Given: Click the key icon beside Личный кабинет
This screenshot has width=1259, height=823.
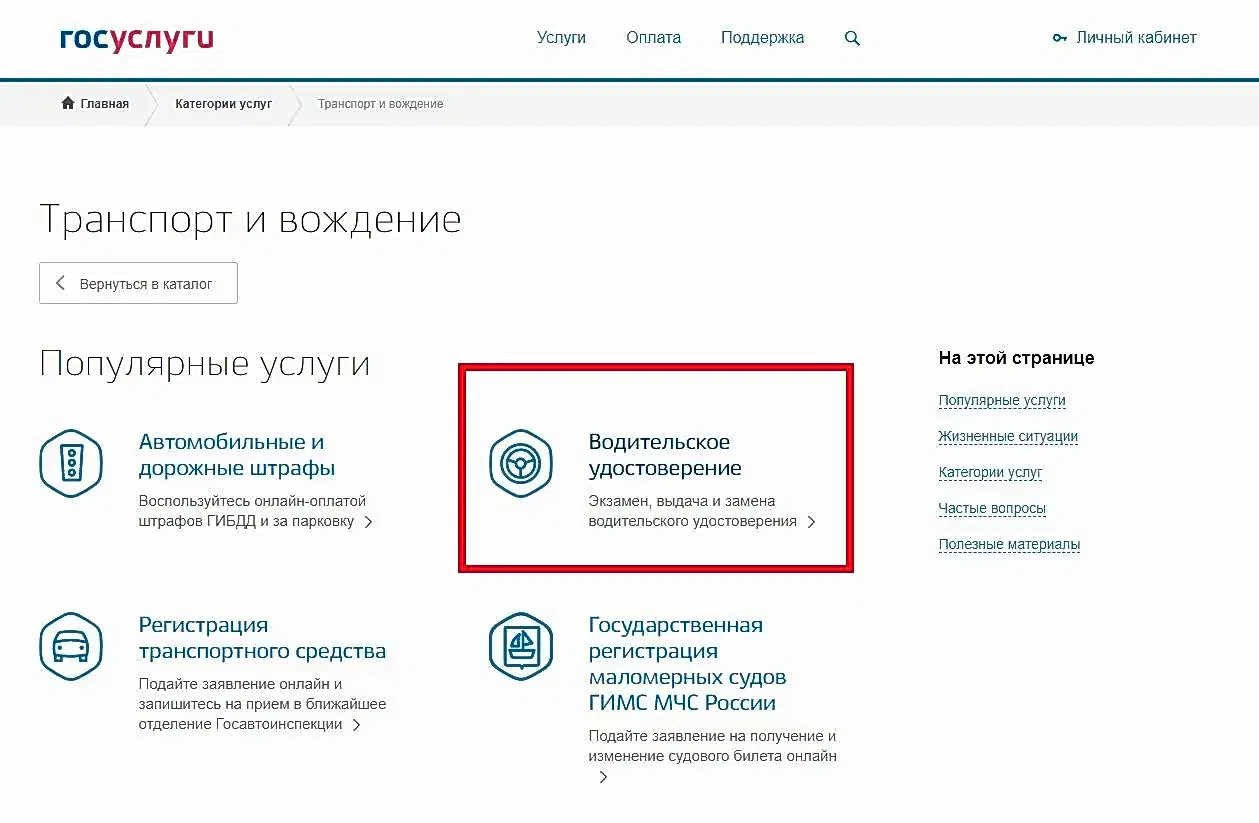Looking at the screenshot, I should pyautogui.click(x=1060, y=39).
